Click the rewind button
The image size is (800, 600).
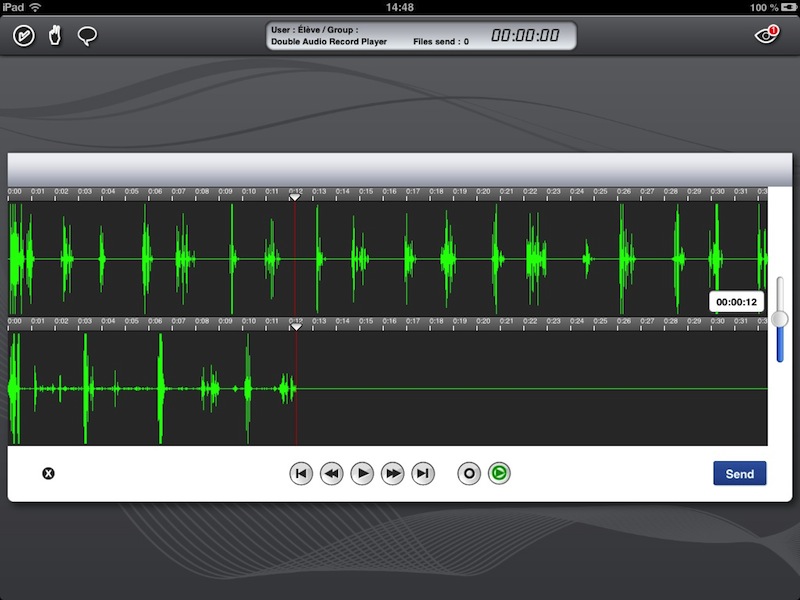(332, 473)
